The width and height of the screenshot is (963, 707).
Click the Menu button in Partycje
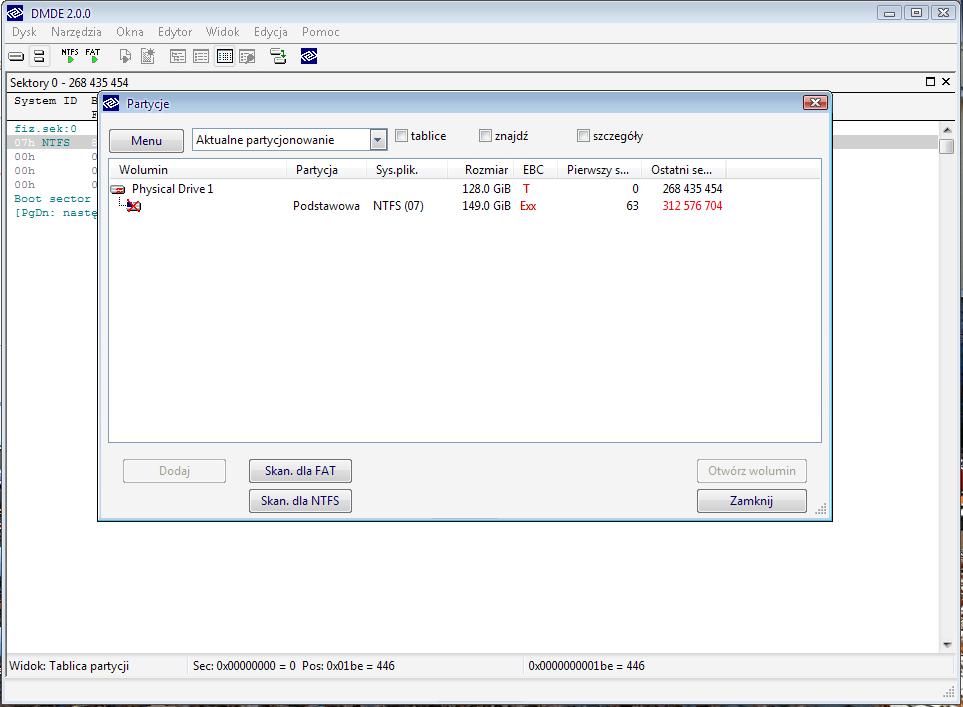pyautogui.click(x=146, y=141)
